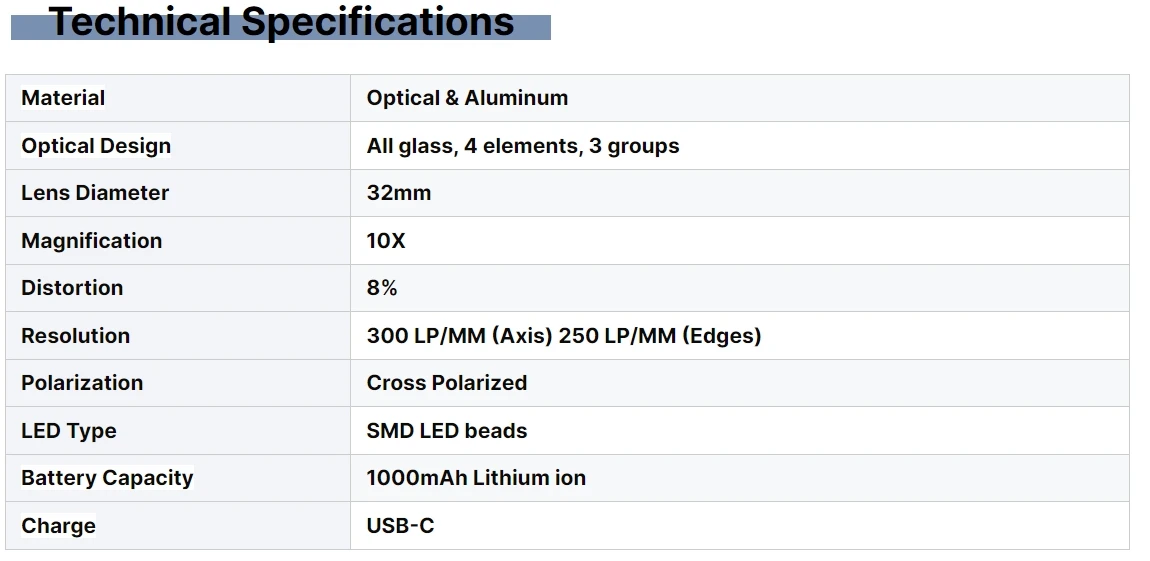Click the 1000mAh Lithium ion value
This screenshot has width=1150, height=561.
(x=476, y=478)
